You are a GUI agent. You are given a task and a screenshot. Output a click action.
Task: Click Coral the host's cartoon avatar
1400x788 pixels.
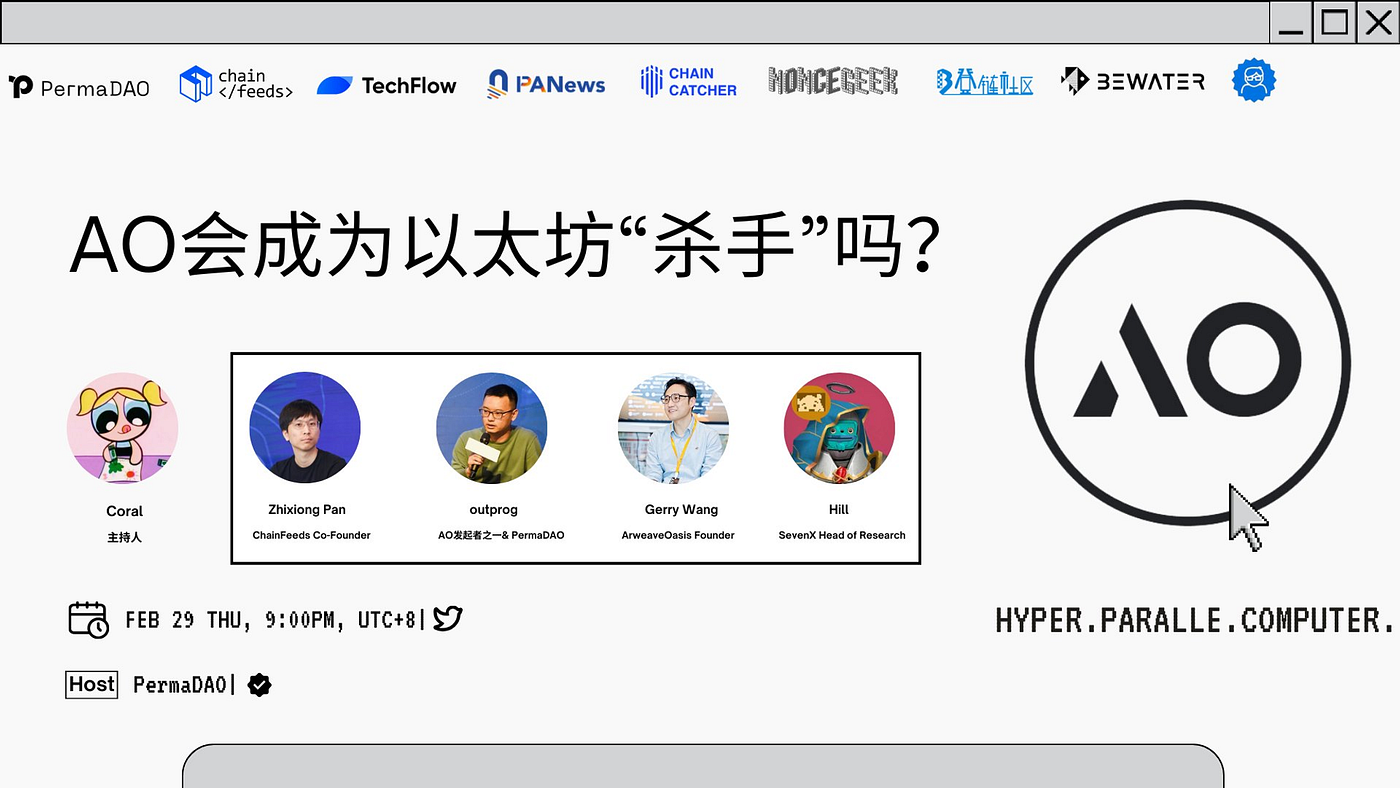pyautogui.click(x=122, y=428)
